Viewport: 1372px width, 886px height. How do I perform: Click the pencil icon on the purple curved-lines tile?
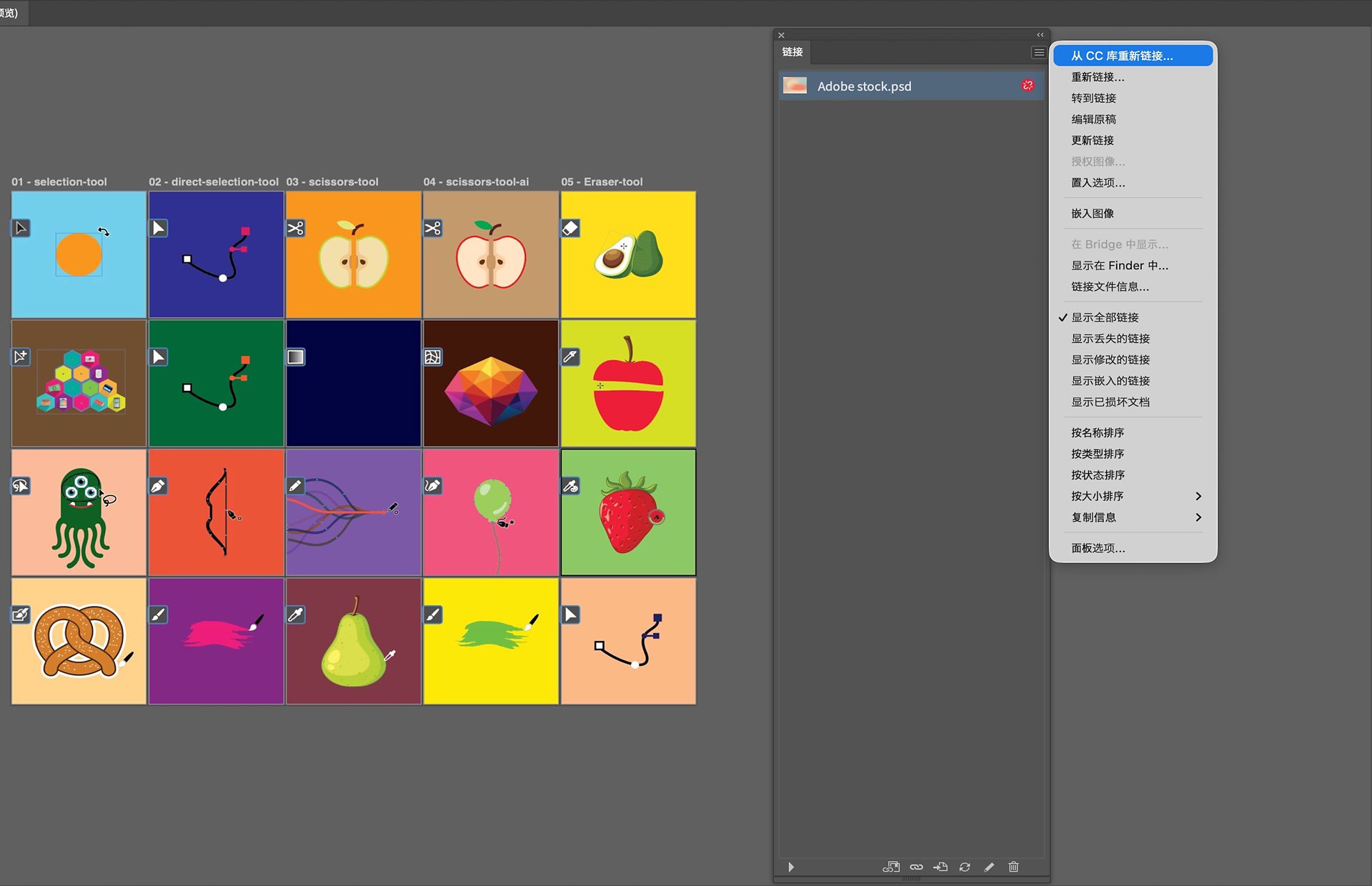click(296, 486)
